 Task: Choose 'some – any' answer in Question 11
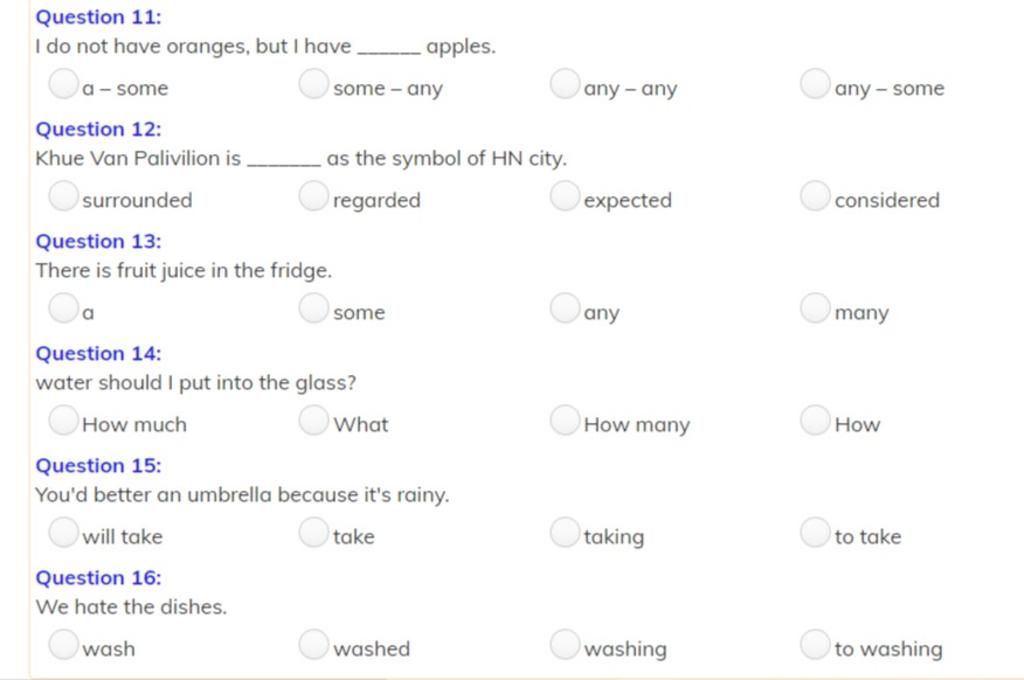[x=313, y=84]
